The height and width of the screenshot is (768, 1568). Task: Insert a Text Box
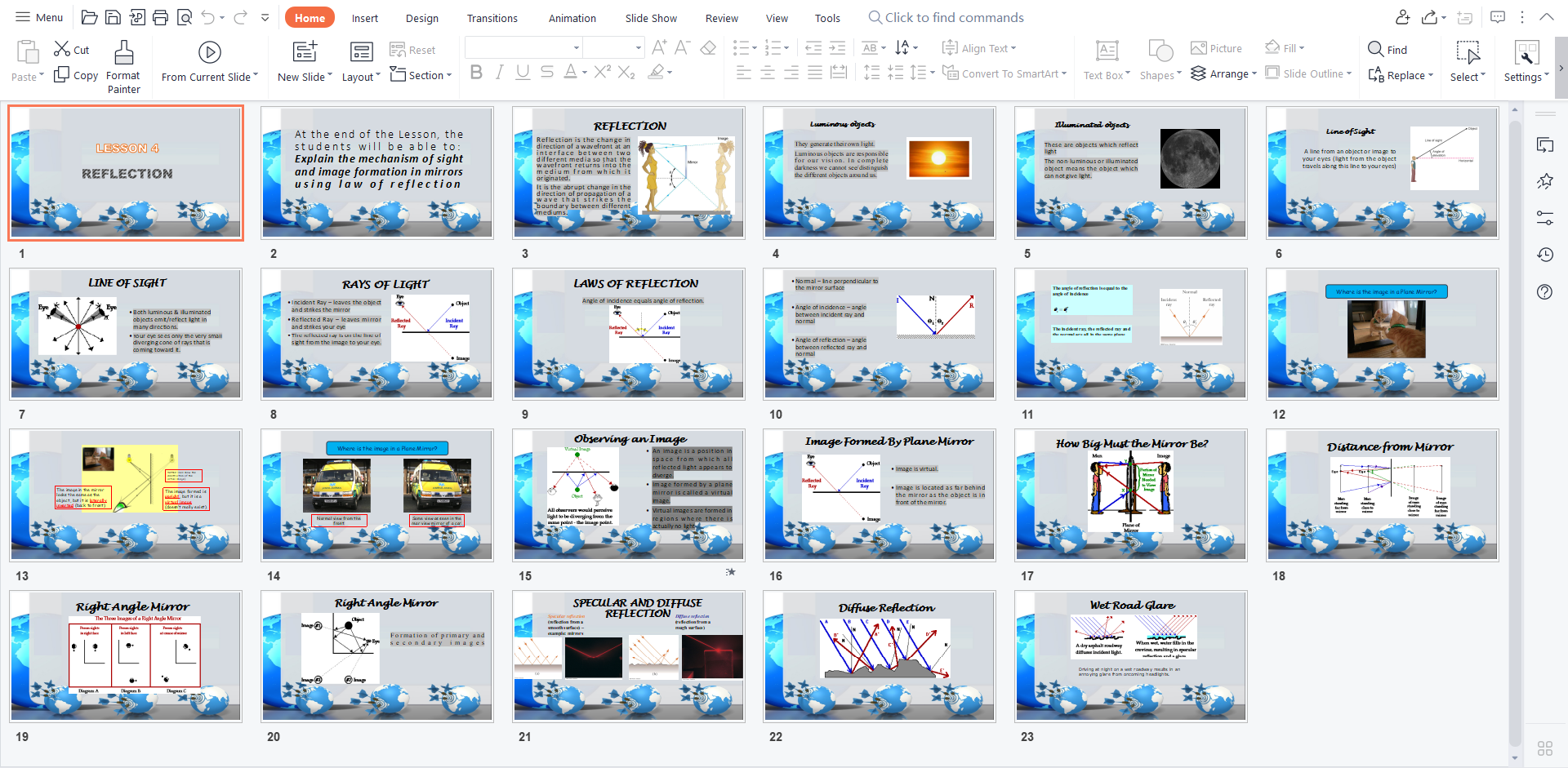(x=1107, y=60)
